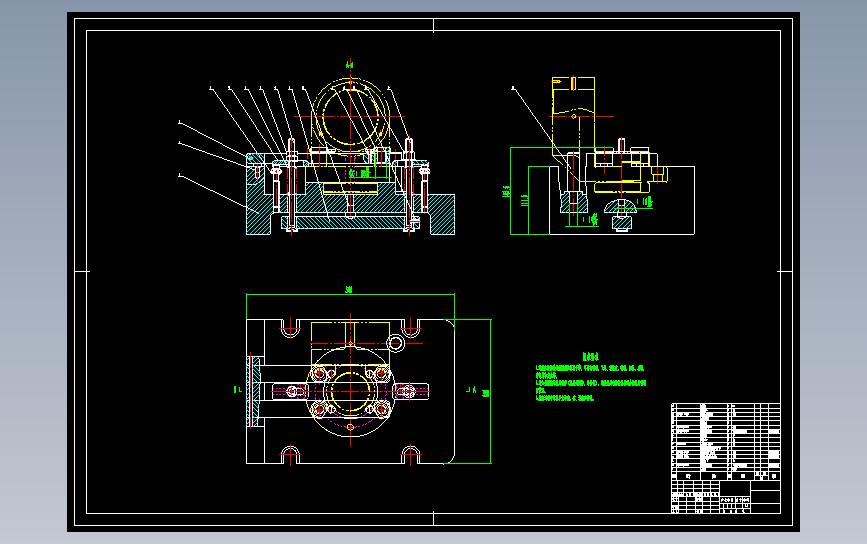Select the green top width dimension of the plan view
Image resolution: width=867 pixels, height=544 pixels.
350,293
